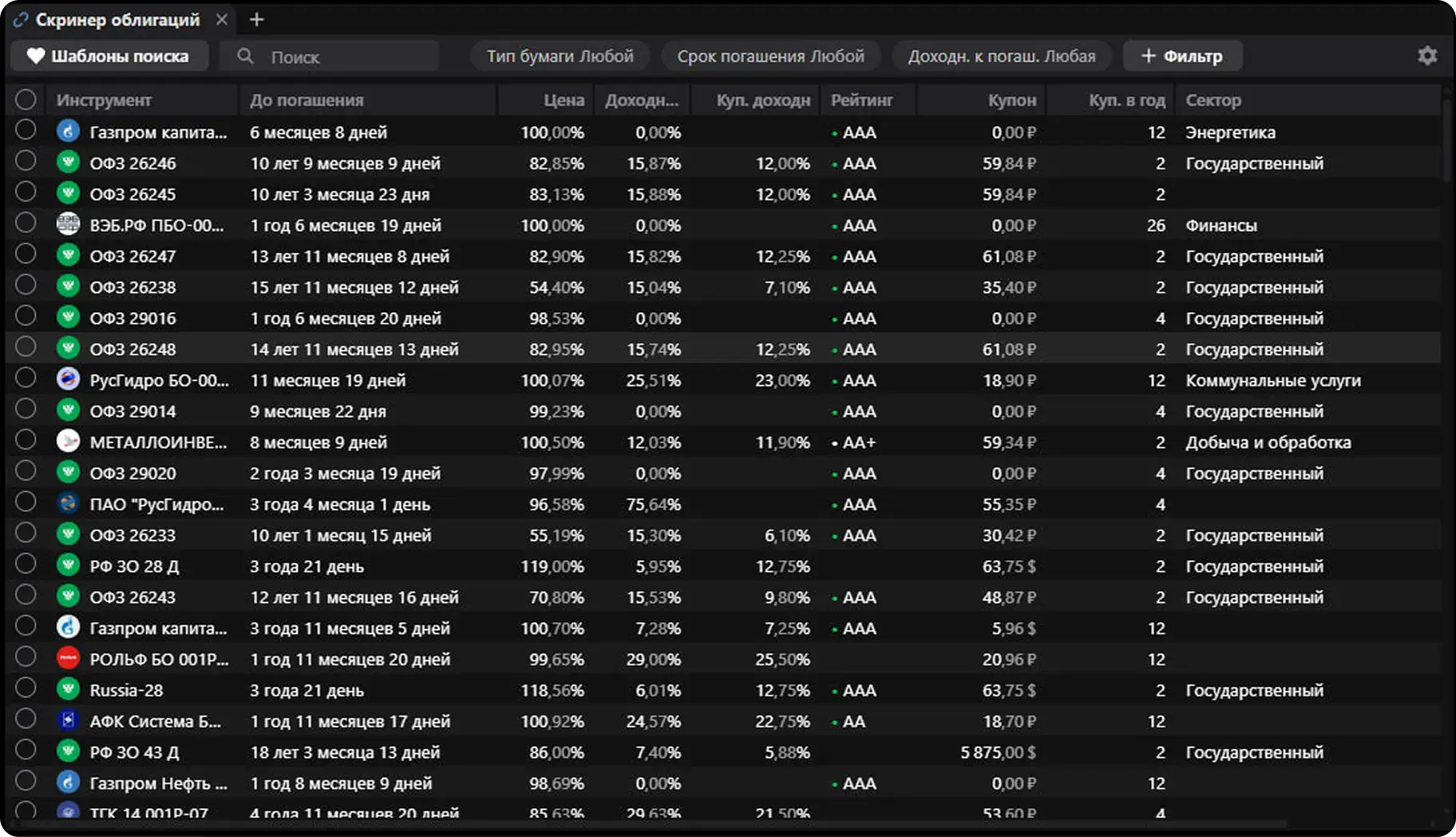
Task: Open the Газпром Нефть instrument name
Action: click(158, 783)
